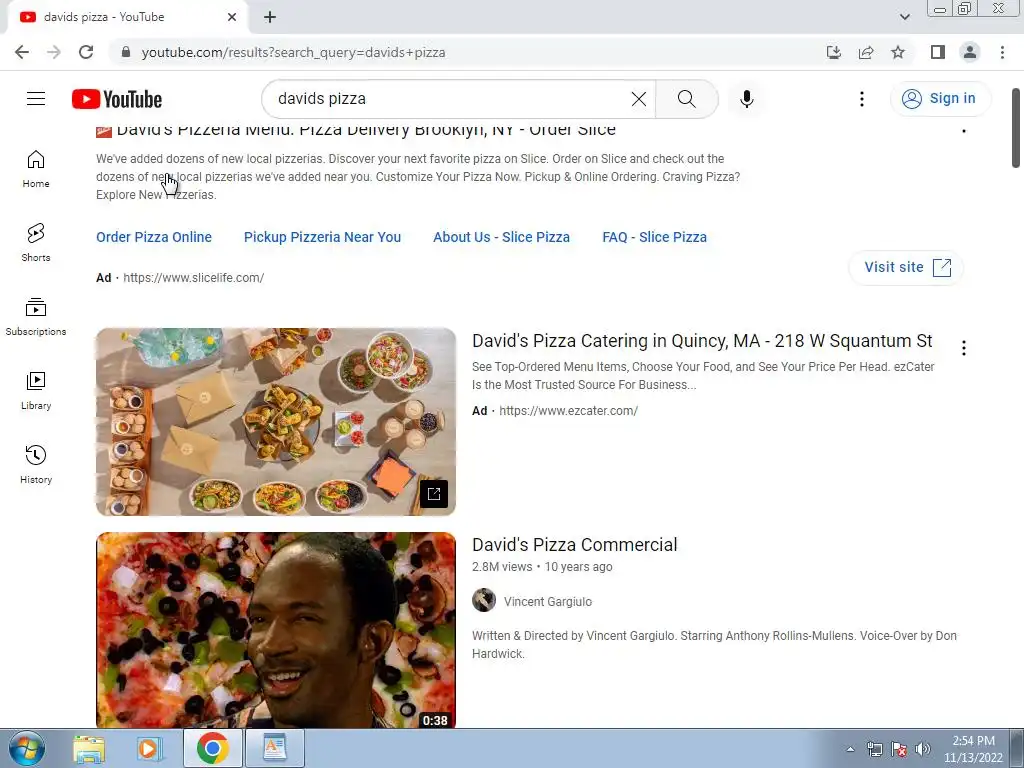Open Subscriptions in the sidebar
The width and height of the screenshot is (1024, 768).
tap(36, 317)
